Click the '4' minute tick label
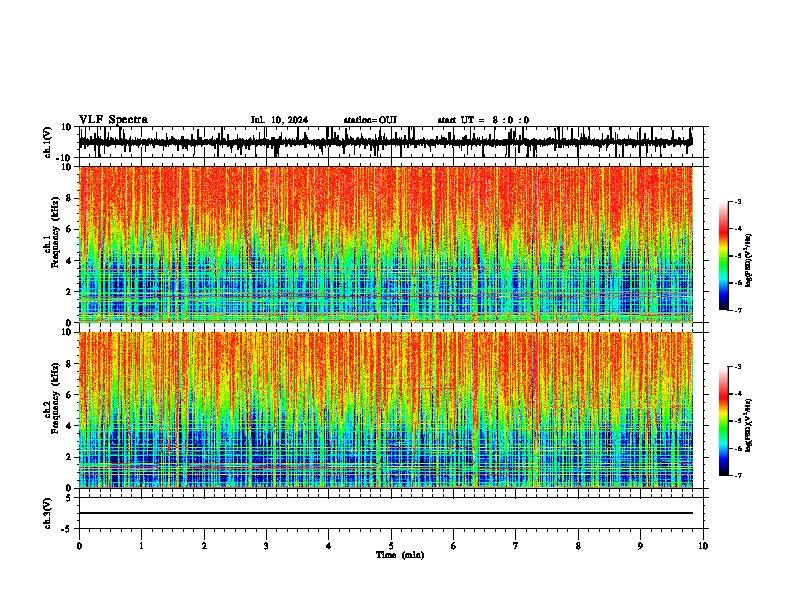Screen dimensions: 792x612 329,546
